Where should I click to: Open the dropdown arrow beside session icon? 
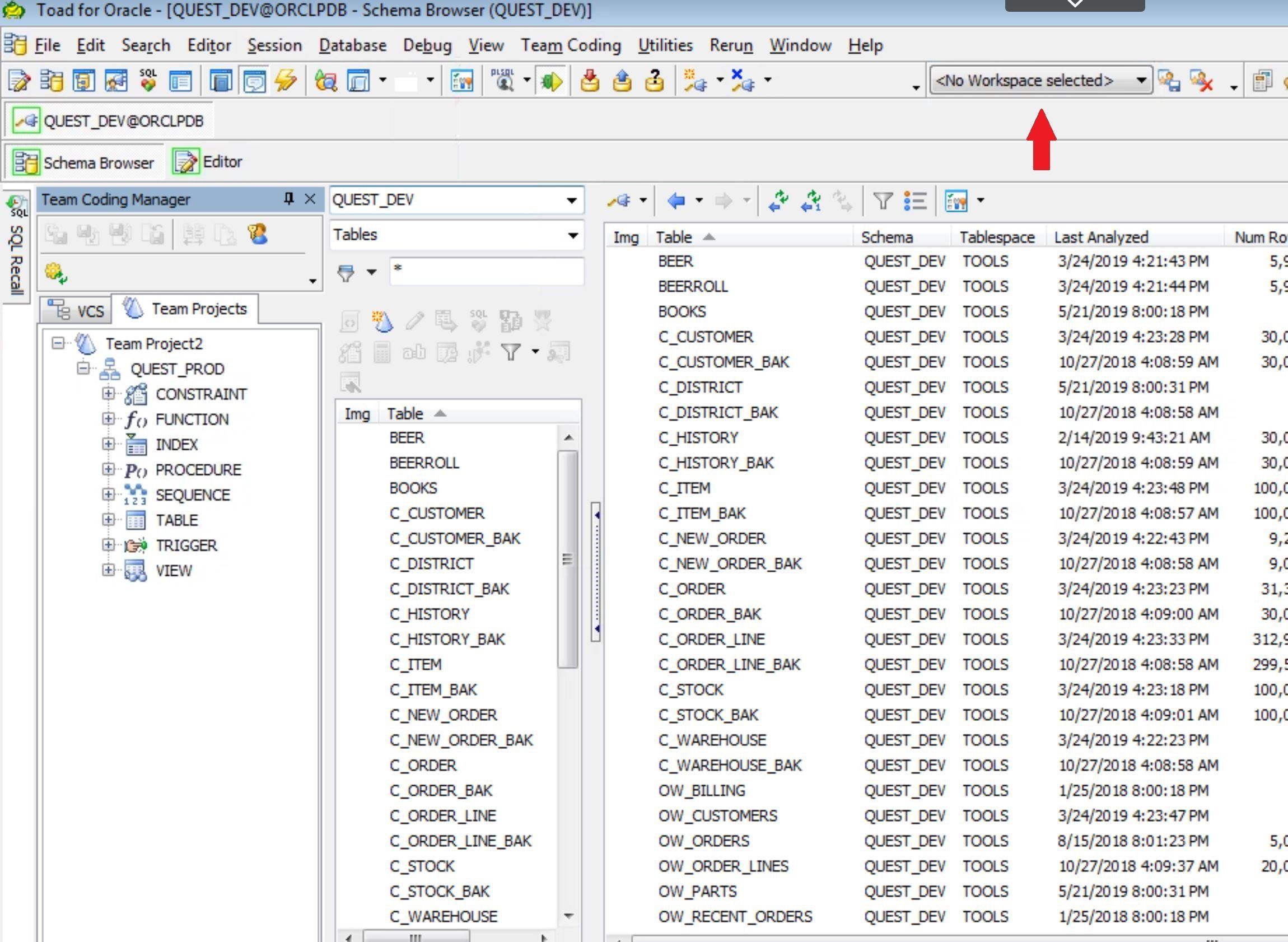(642, 200)
